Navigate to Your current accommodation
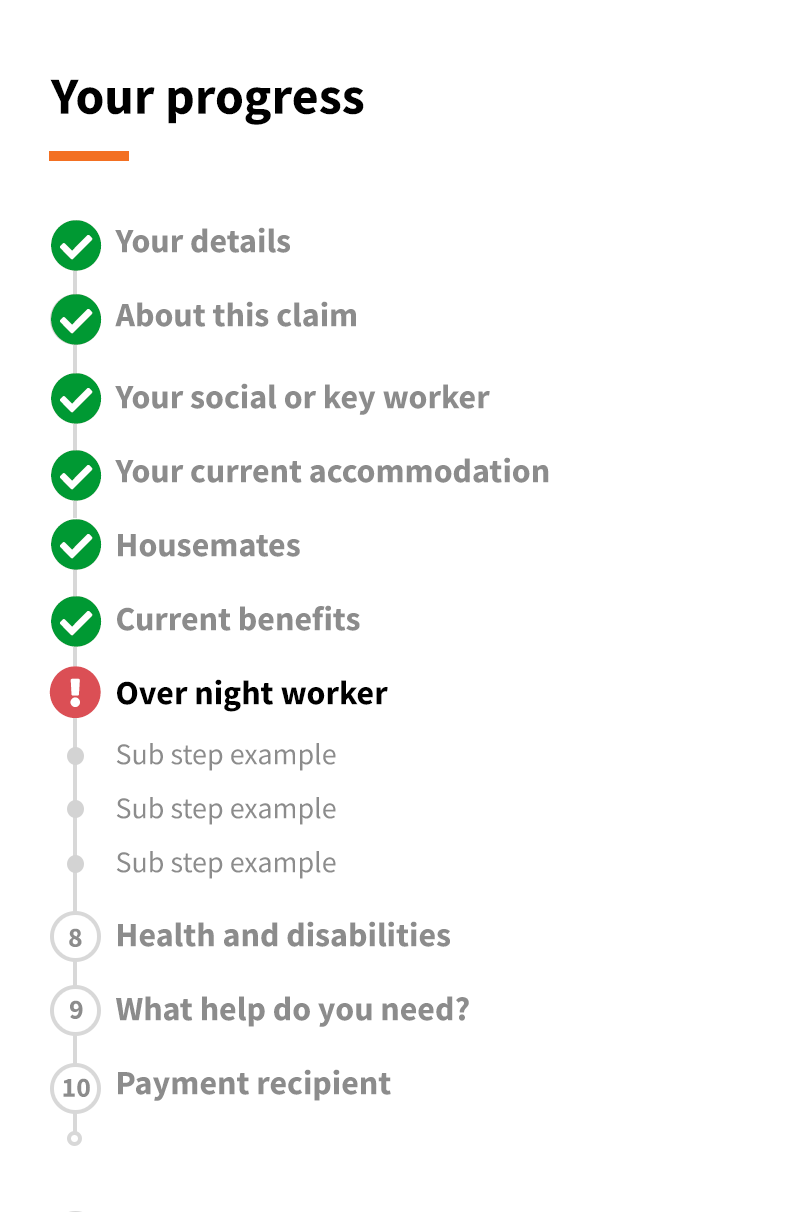The image size is (788, 1212). pos(332,472)
